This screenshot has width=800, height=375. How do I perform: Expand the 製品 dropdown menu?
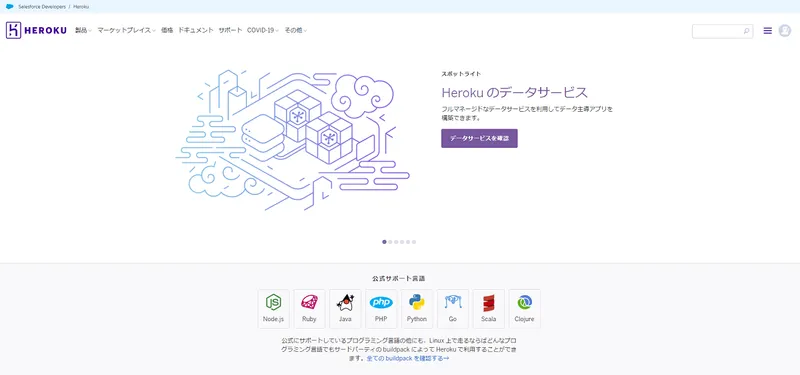click(x=83, y=30)
